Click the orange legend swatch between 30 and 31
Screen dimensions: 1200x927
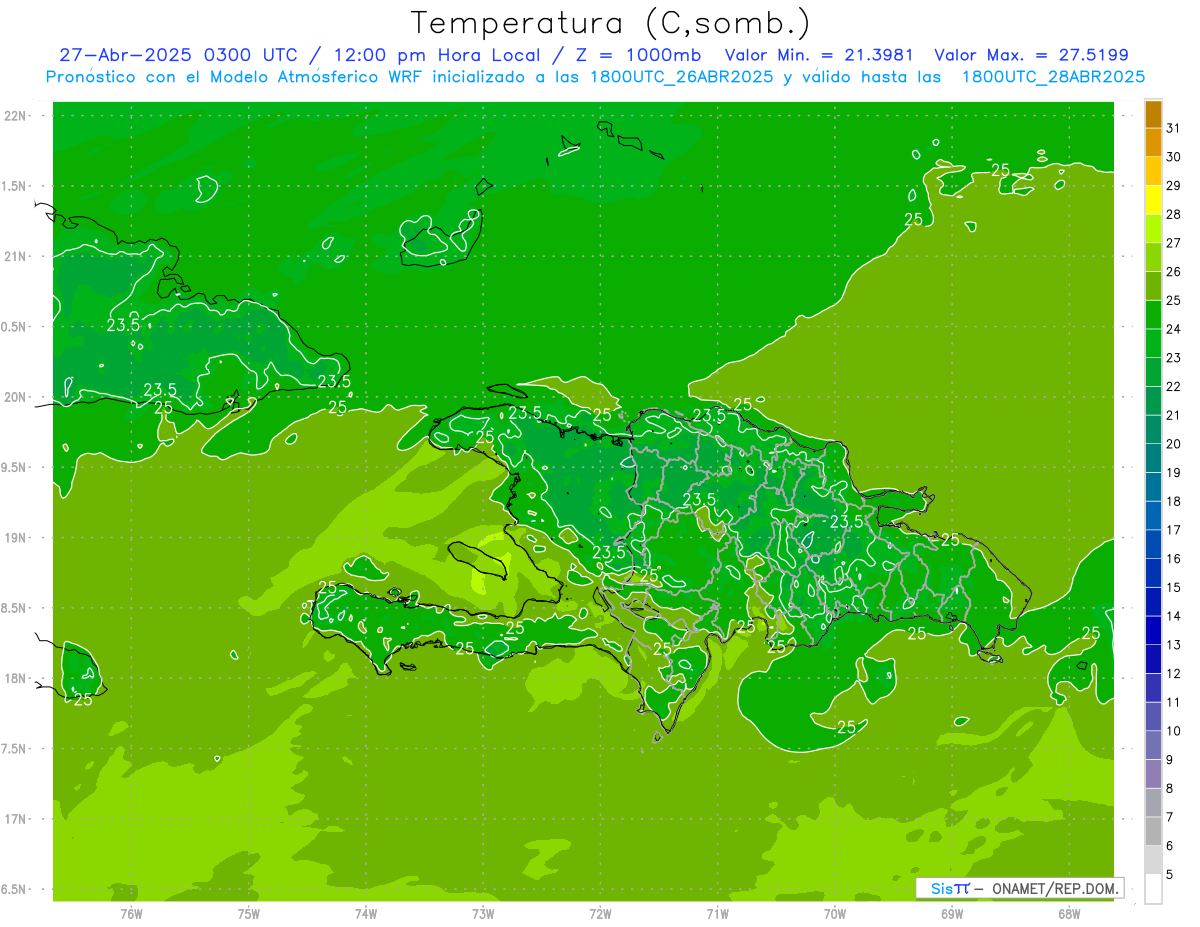(x=1153, y=143)
